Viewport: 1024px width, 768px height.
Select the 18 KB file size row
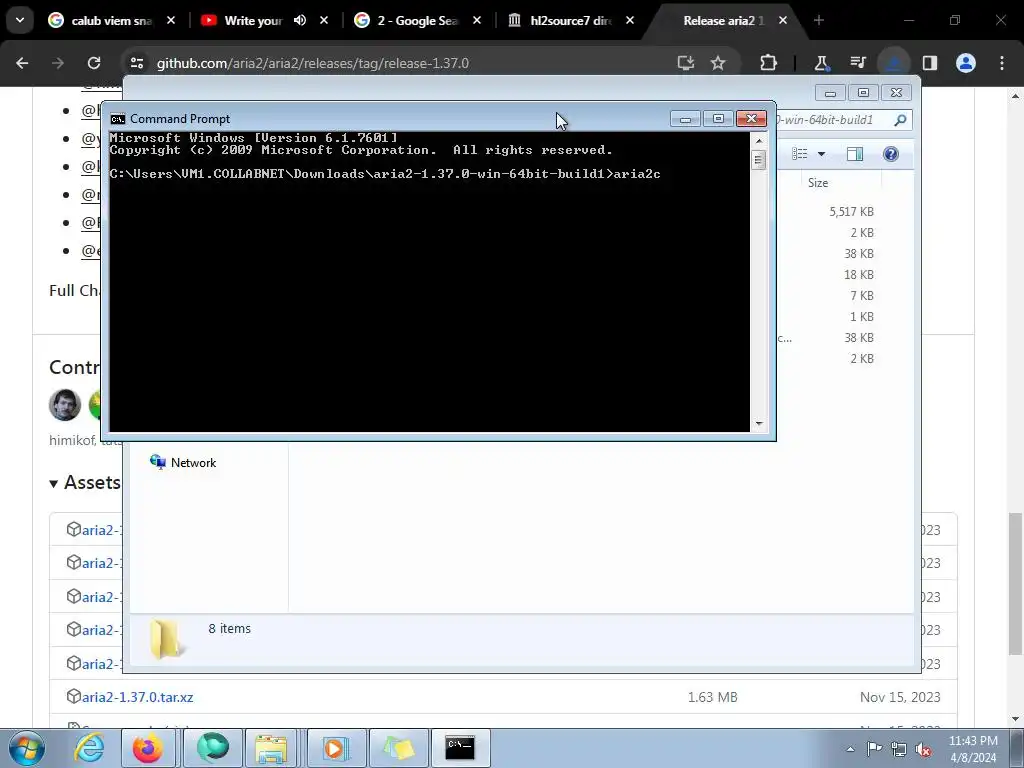[x=858, y=274]
